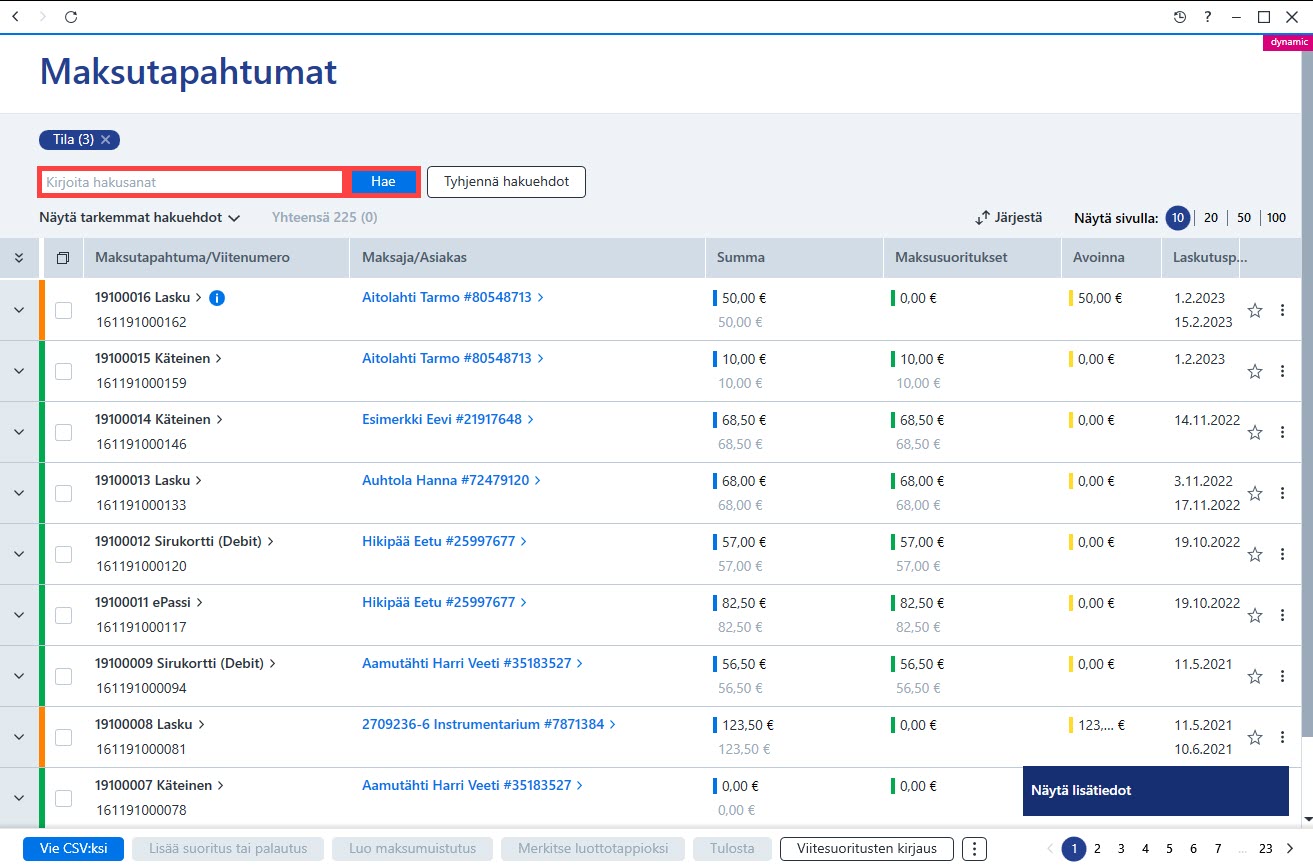Open more actions menu for 19100015 Käteinen row

[1282, 371]
